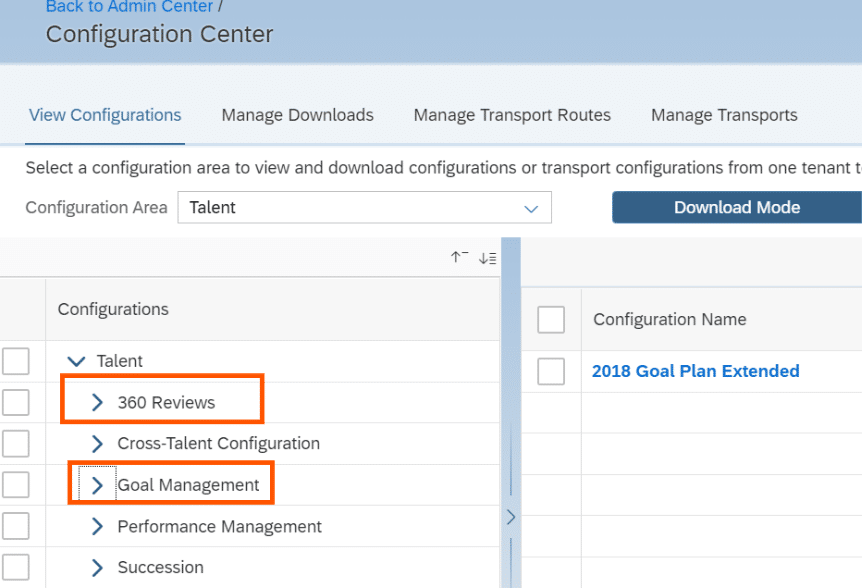
Task: Switch to the Manage Transports tab
Action: (x=723, y=115)
